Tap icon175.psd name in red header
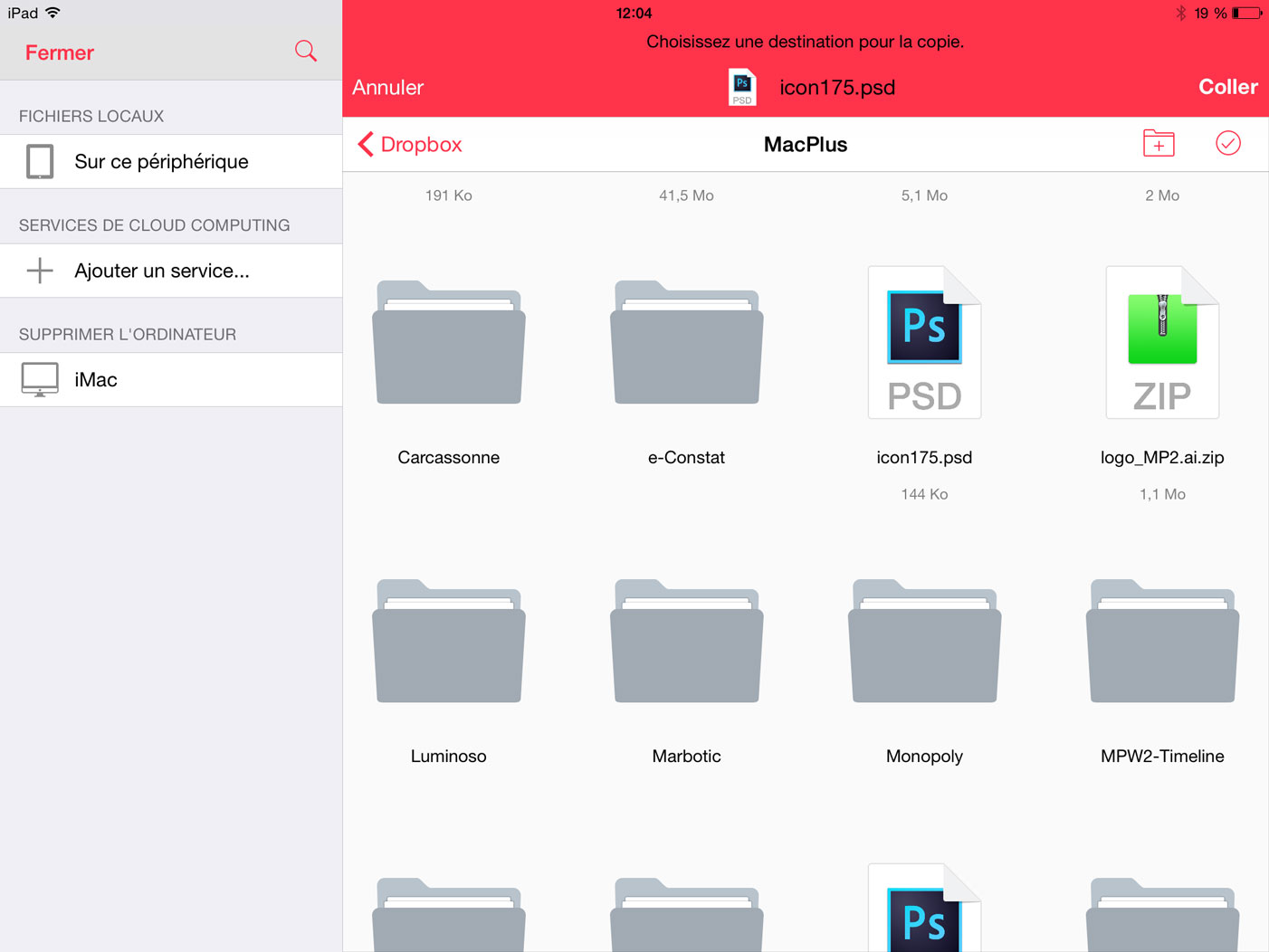1269x952 pixels. pos(837,88)
